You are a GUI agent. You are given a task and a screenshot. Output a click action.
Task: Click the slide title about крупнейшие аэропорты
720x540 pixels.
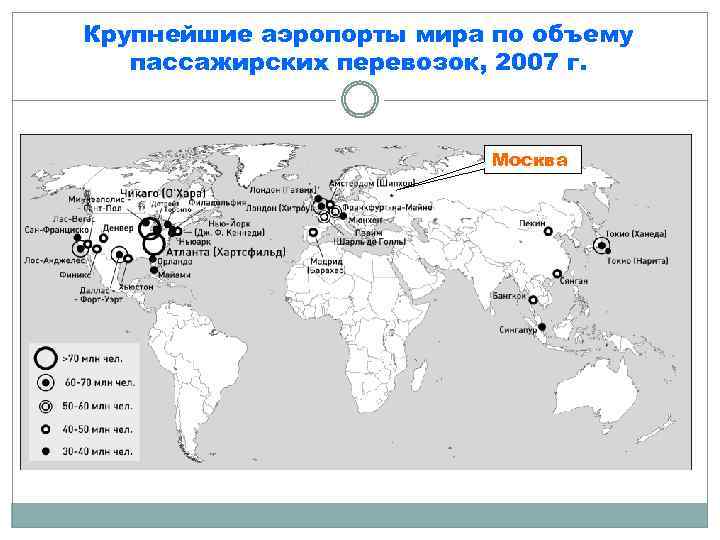click(x=358, y=48)
